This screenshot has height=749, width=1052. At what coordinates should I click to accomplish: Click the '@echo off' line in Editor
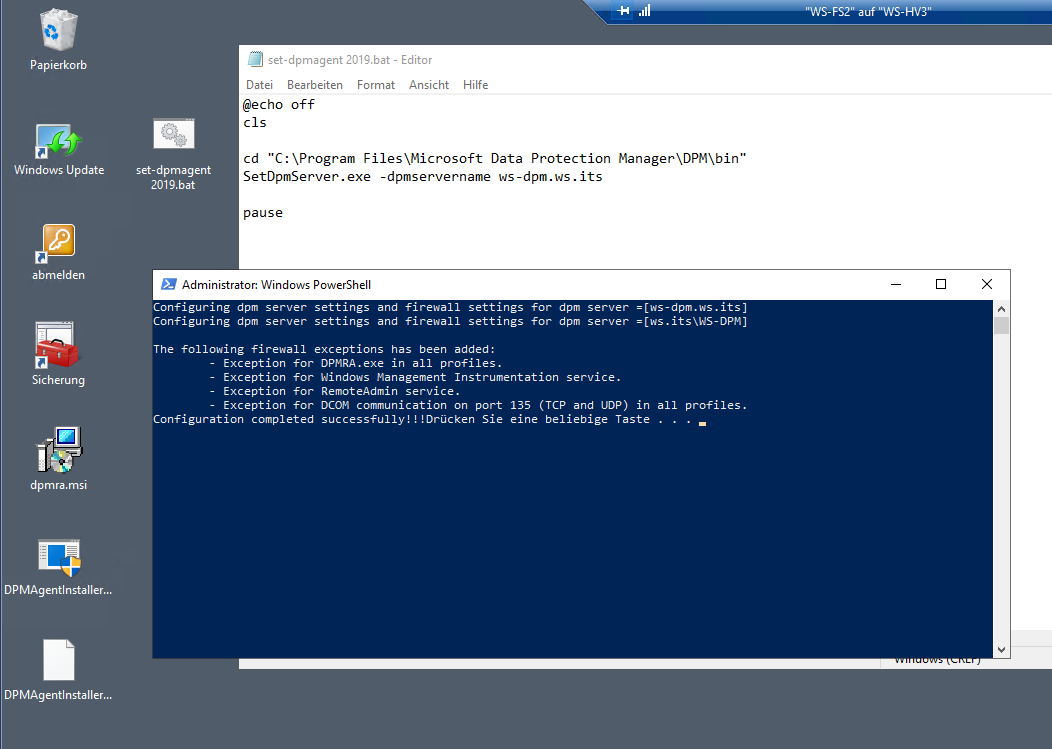[x=278, y=104]
